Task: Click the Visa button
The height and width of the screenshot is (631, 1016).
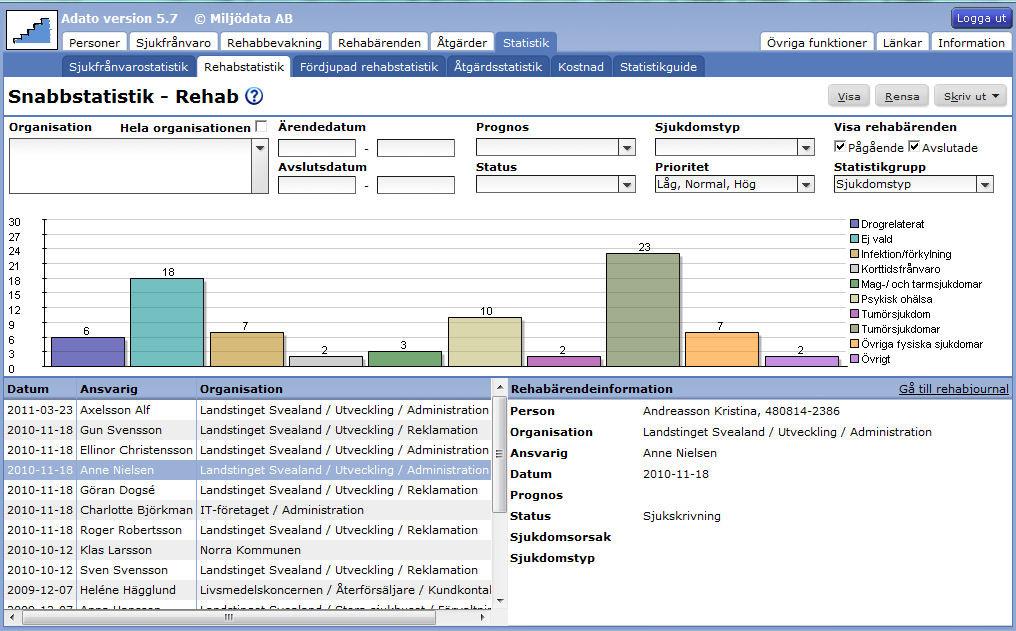Action: tap(849, 97)
